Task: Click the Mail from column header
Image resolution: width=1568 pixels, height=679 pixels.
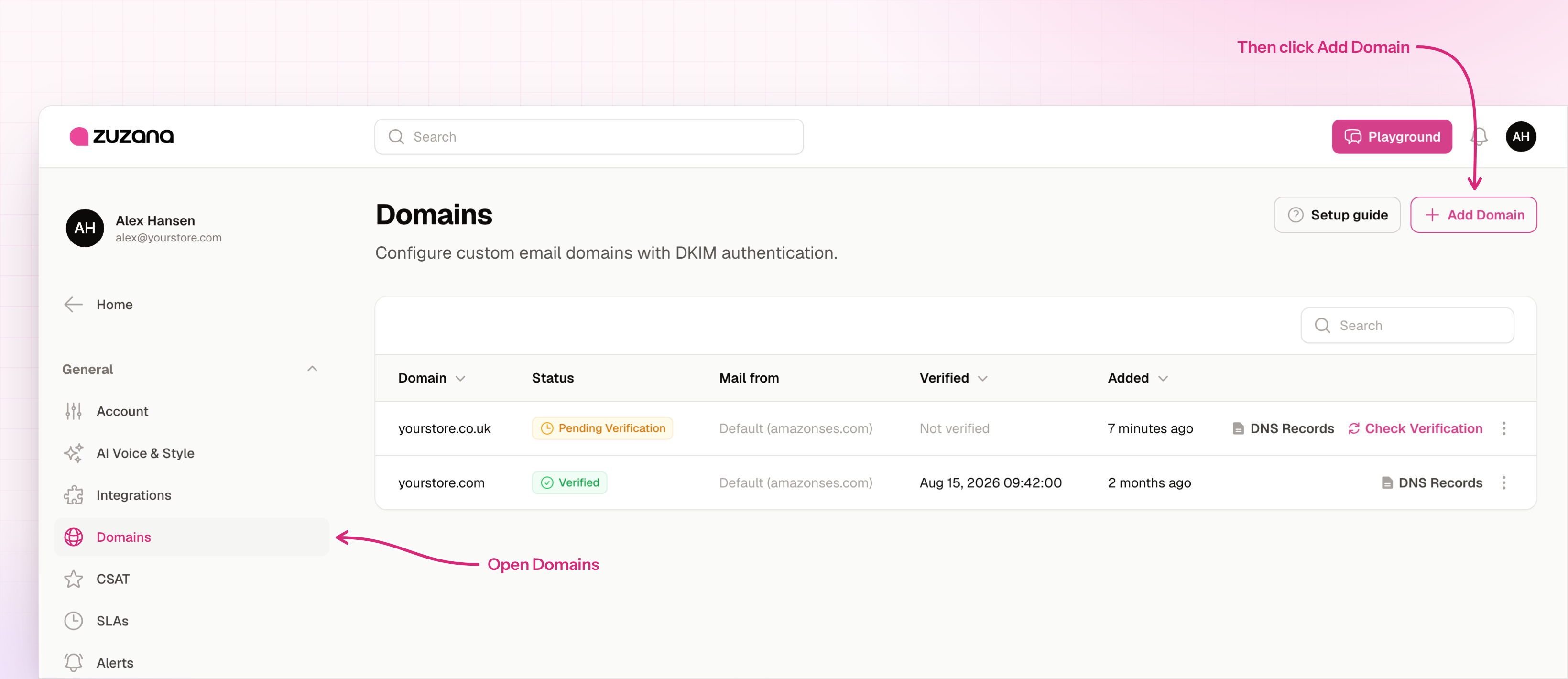Action: 749,378
